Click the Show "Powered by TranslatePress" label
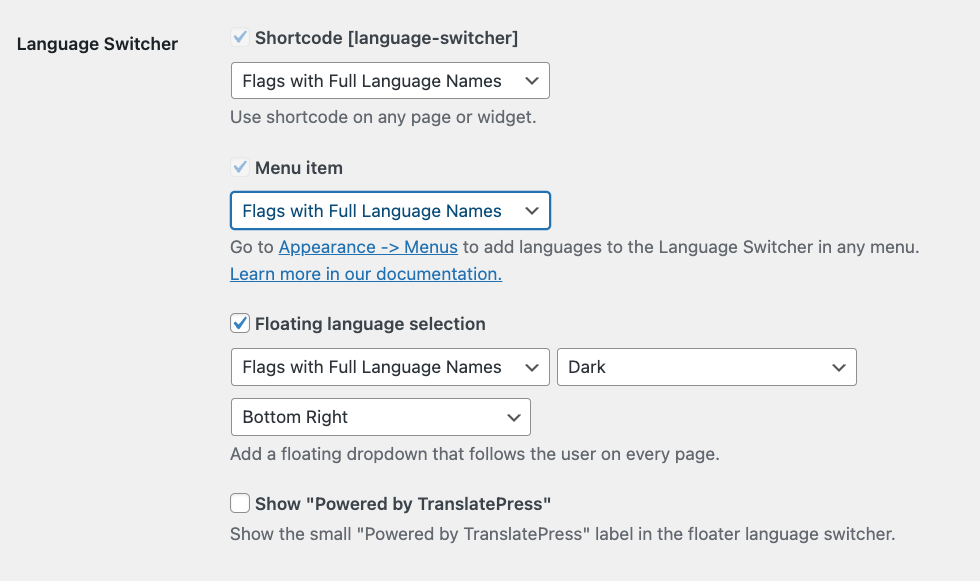 tap(402, 504)
